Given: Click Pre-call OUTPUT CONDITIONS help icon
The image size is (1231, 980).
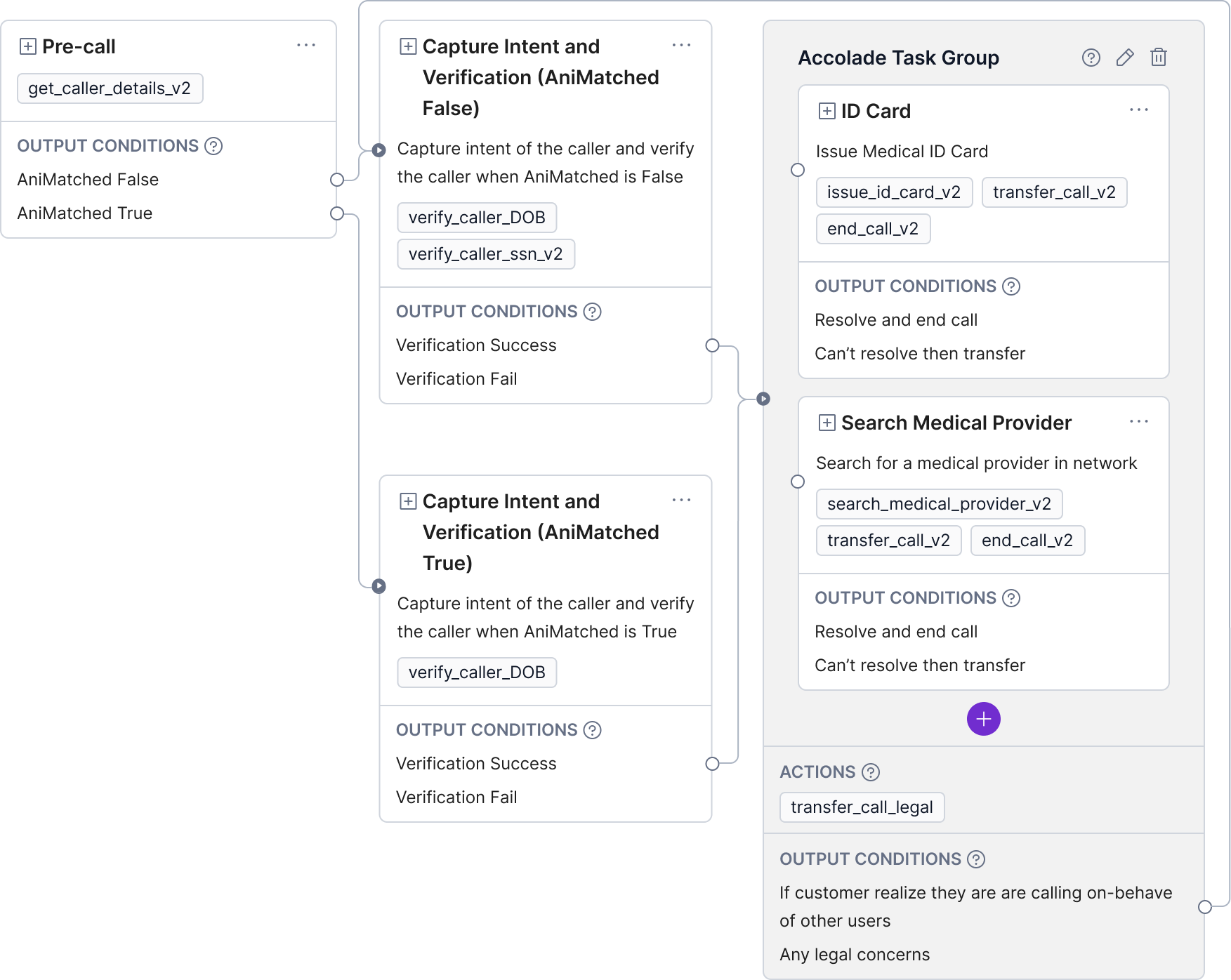Looking at the screenshot, I should tap(213, 146).
